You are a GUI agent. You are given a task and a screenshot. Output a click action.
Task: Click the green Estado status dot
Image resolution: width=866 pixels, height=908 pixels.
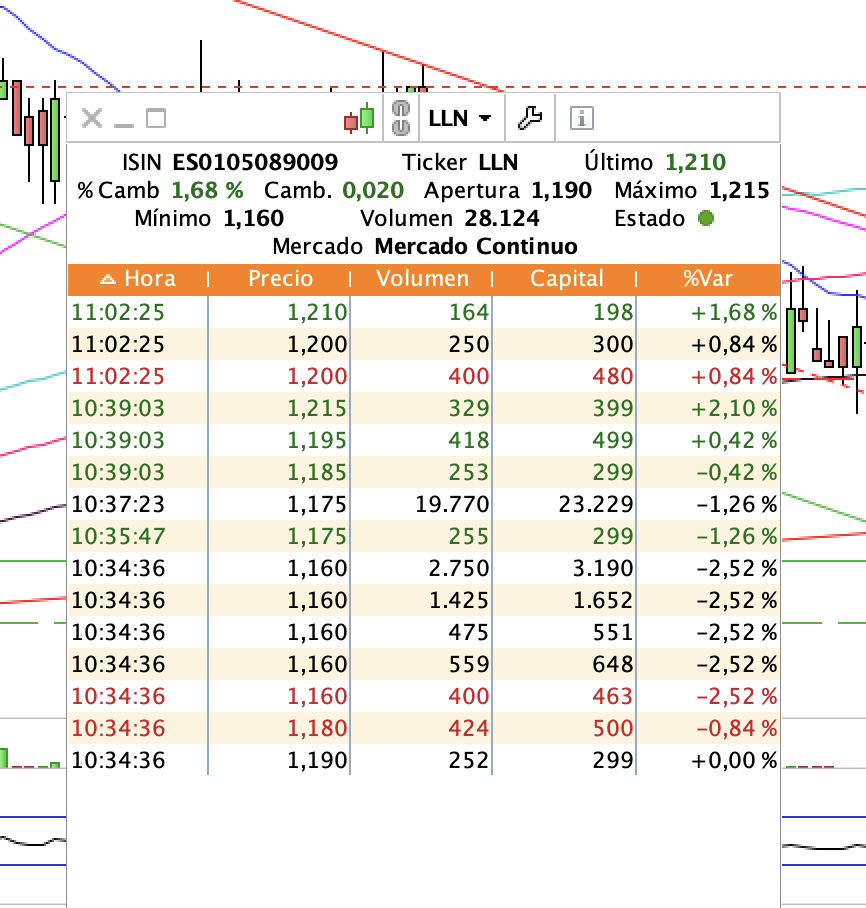[x=706, y=218]
